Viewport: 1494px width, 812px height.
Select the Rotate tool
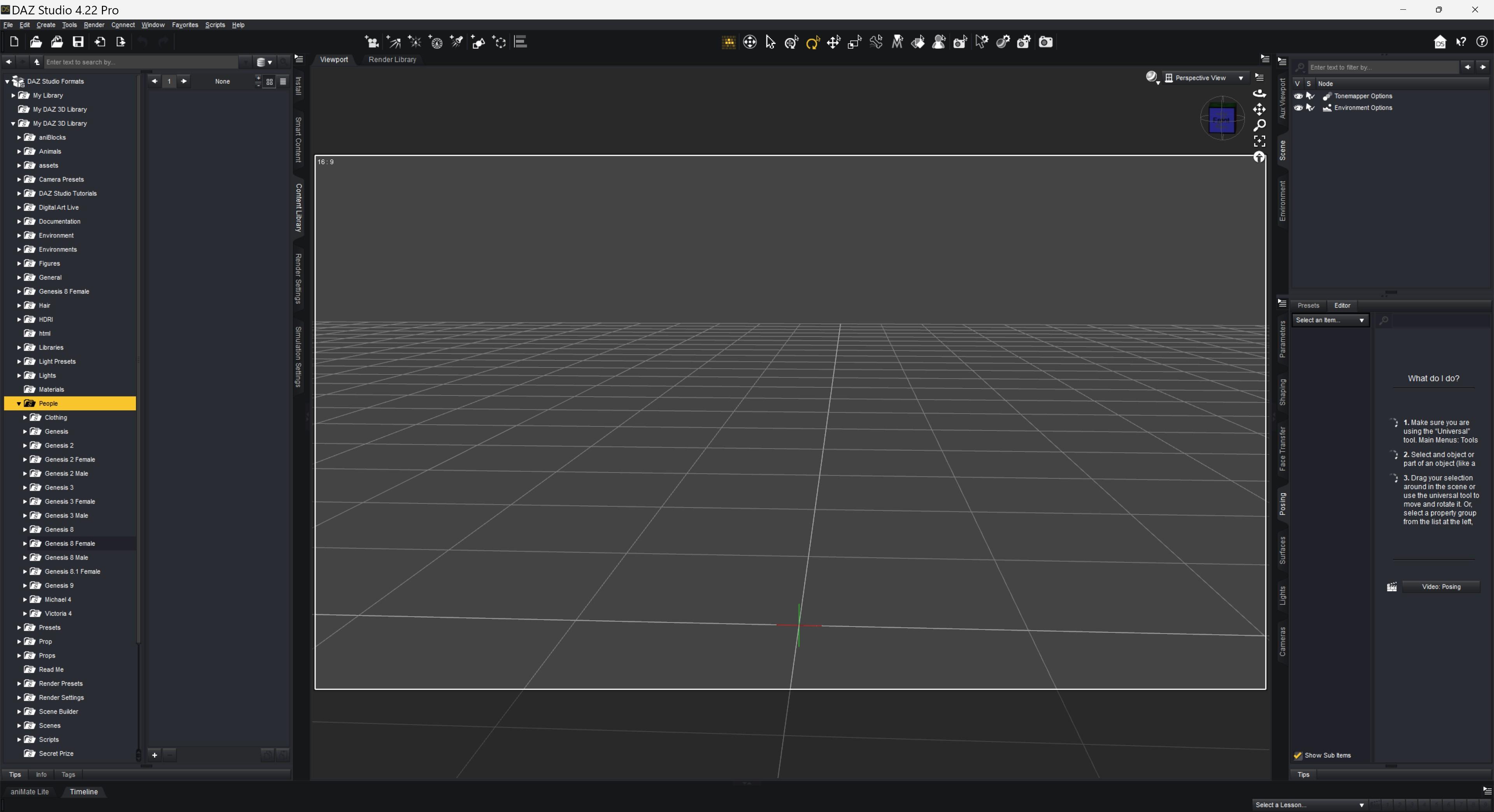point(812,42)
